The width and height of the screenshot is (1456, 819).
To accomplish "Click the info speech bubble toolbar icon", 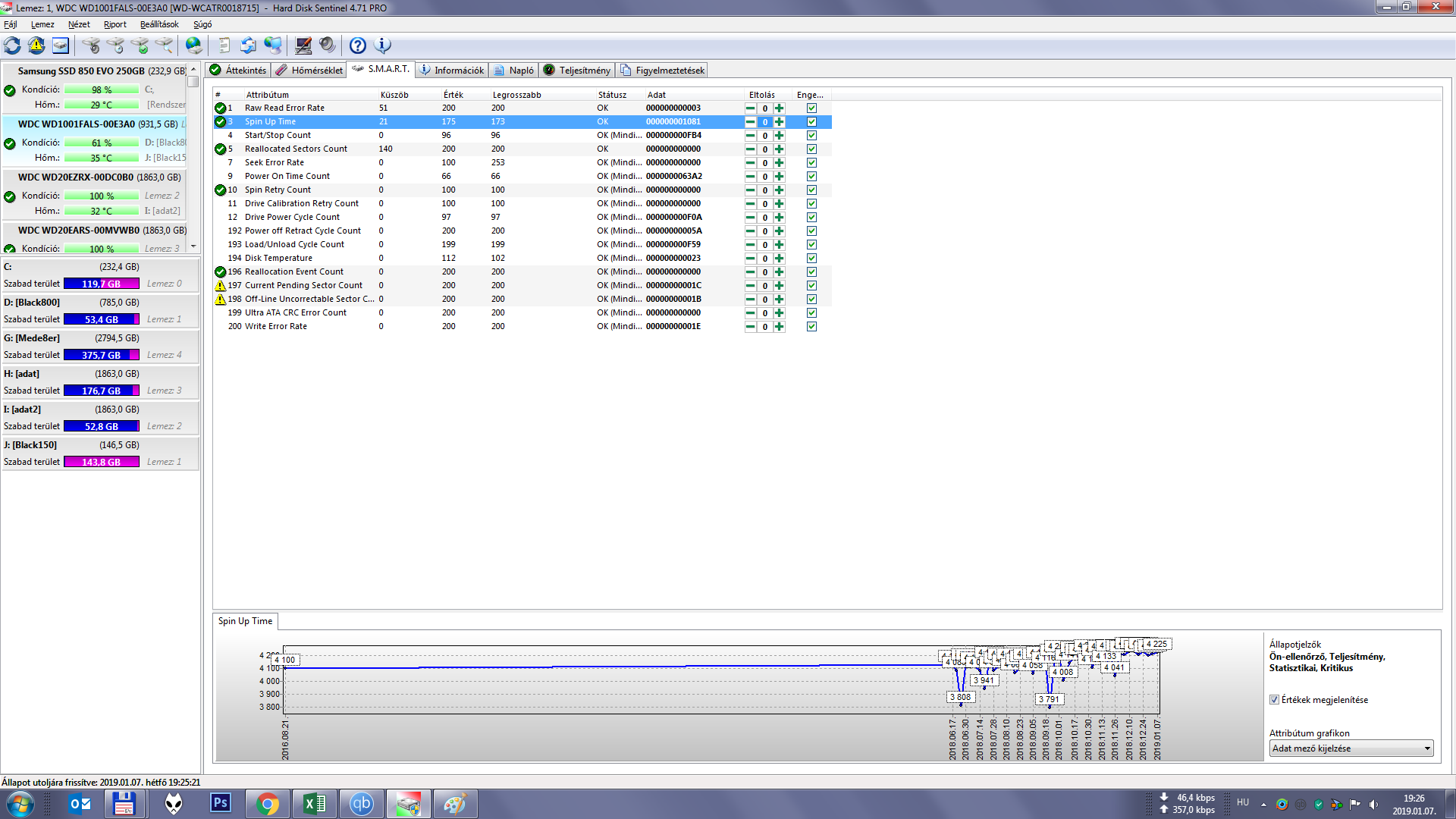I will click(x=383, y=45).
